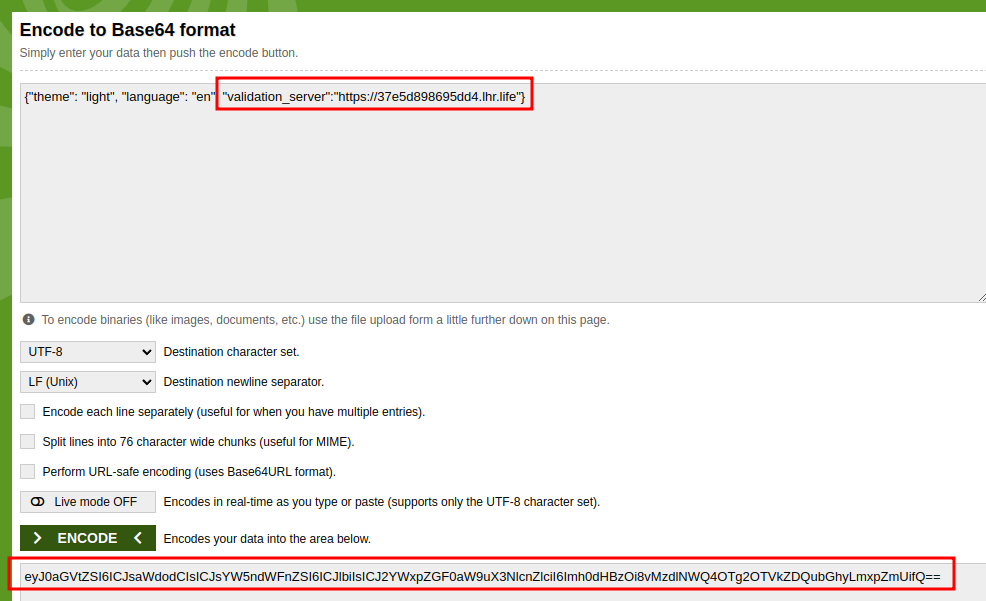Viewport: 986px width, 601px height.
Task: Tick 'Perform URL-safe encoding' checkbox
Action: coord(28,471)
